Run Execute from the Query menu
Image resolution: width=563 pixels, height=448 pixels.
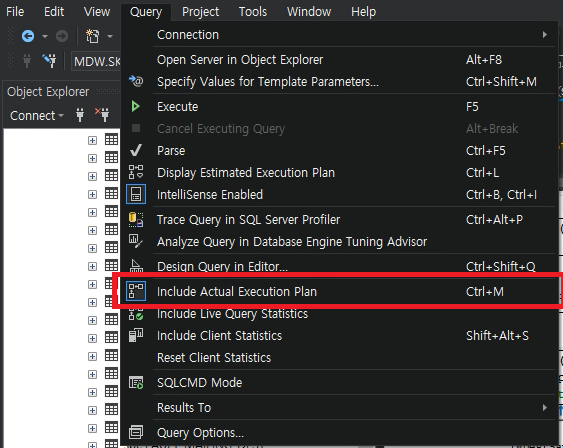[339, 107]
